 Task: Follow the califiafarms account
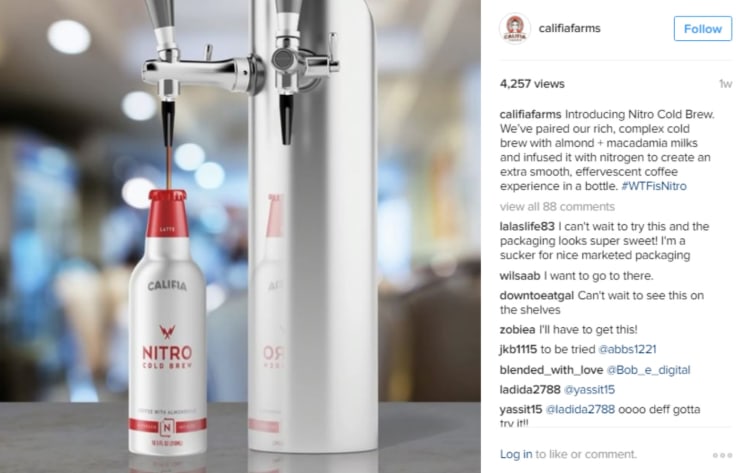coord(703,29)
